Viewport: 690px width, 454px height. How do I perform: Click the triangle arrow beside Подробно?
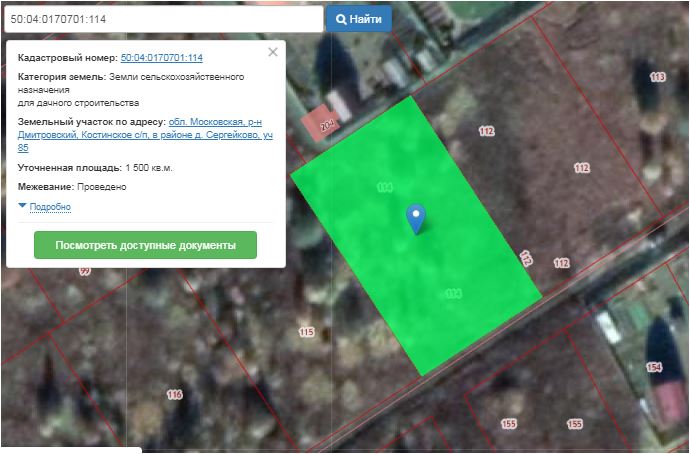(22, 206)
